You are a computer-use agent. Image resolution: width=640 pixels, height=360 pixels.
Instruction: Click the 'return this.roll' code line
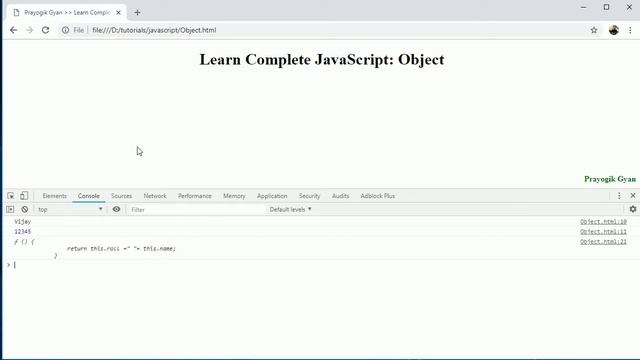pyautogui.click(x=121, y=248)
